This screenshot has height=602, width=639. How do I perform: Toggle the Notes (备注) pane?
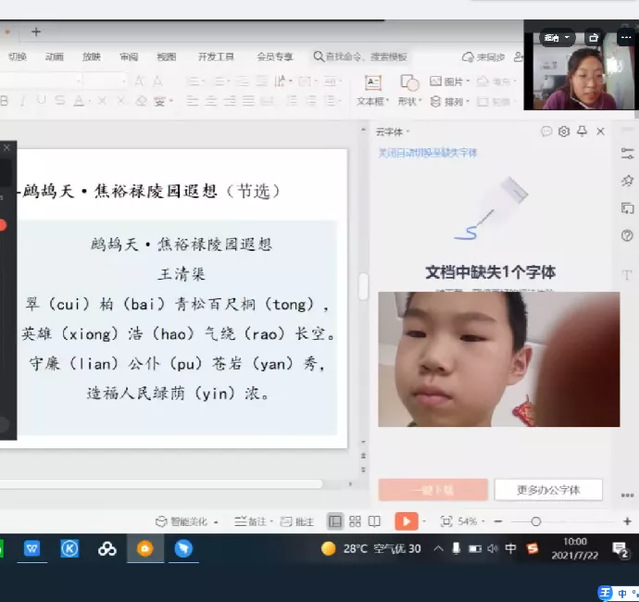pyautogui.click(x=254, y=521)
